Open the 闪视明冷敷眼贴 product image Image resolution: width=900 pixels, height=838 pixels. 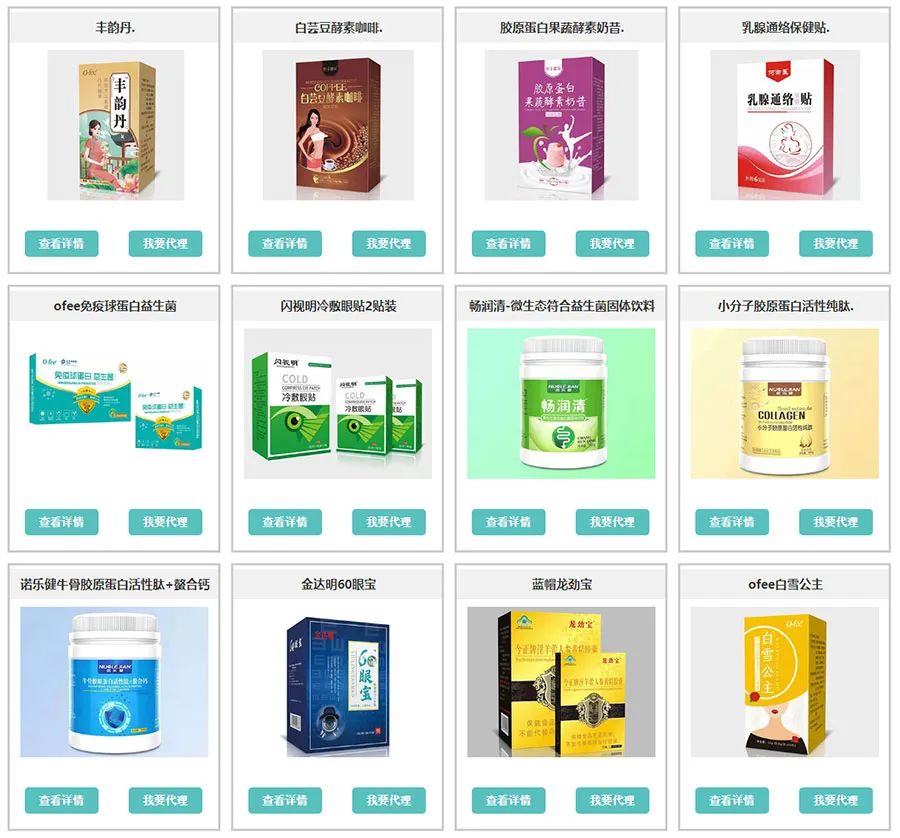[338, 404]
